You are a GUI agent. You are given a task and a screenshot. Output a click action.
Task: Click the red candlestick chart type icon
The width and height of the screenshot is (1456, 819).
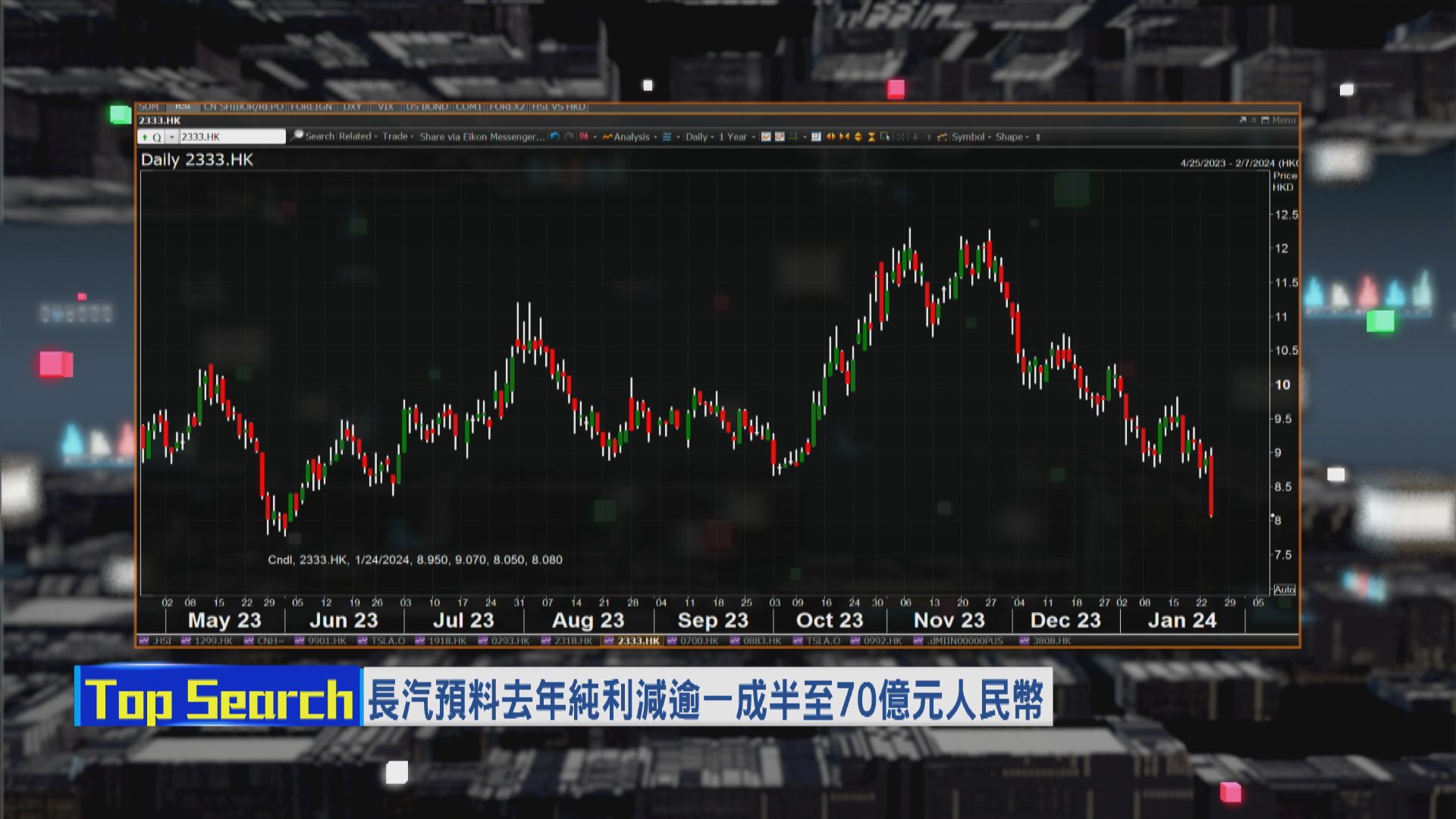pyautogui.click(x=583, y=136)
